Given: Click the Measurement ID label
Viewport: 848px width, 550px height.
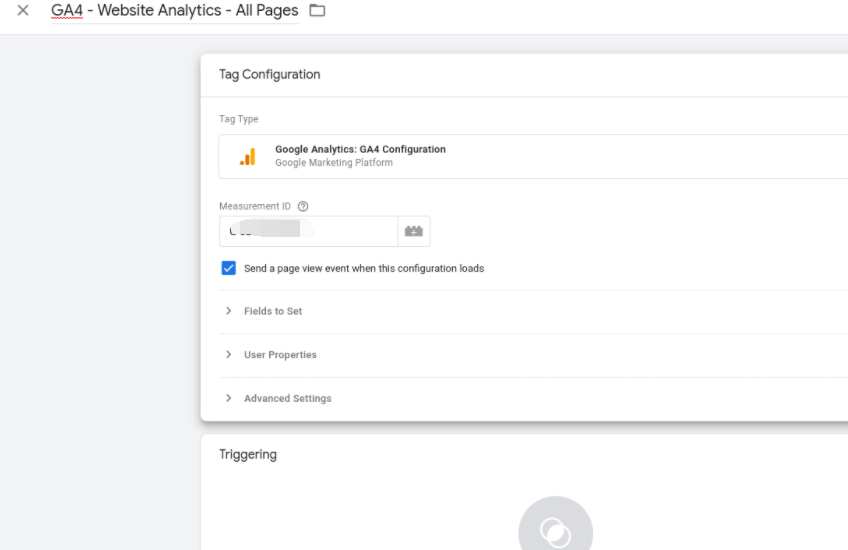Looking at the screenshot, I should click(255, 206).
